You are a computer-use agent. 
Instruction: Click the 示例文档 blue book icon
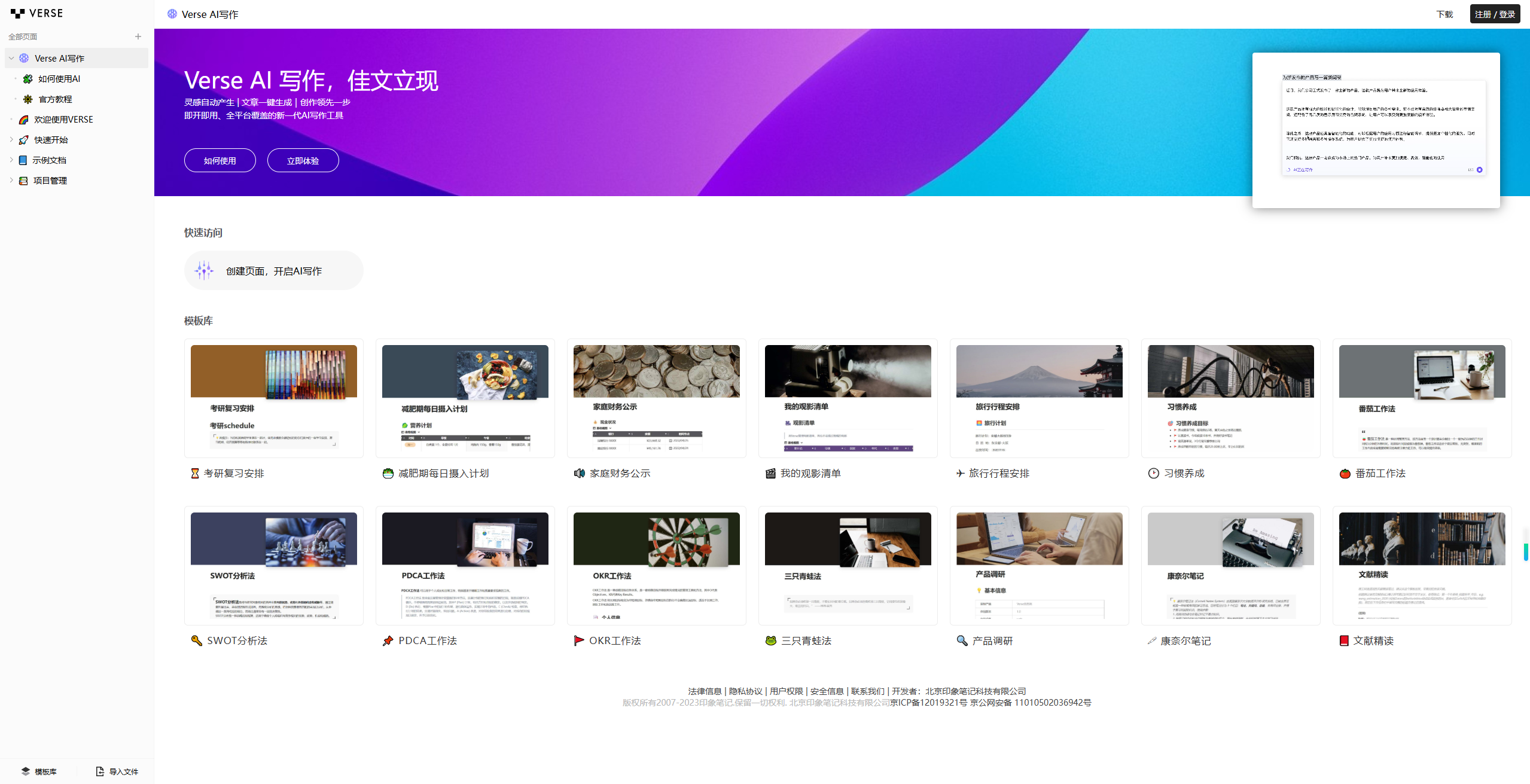[x=23, y=160]
